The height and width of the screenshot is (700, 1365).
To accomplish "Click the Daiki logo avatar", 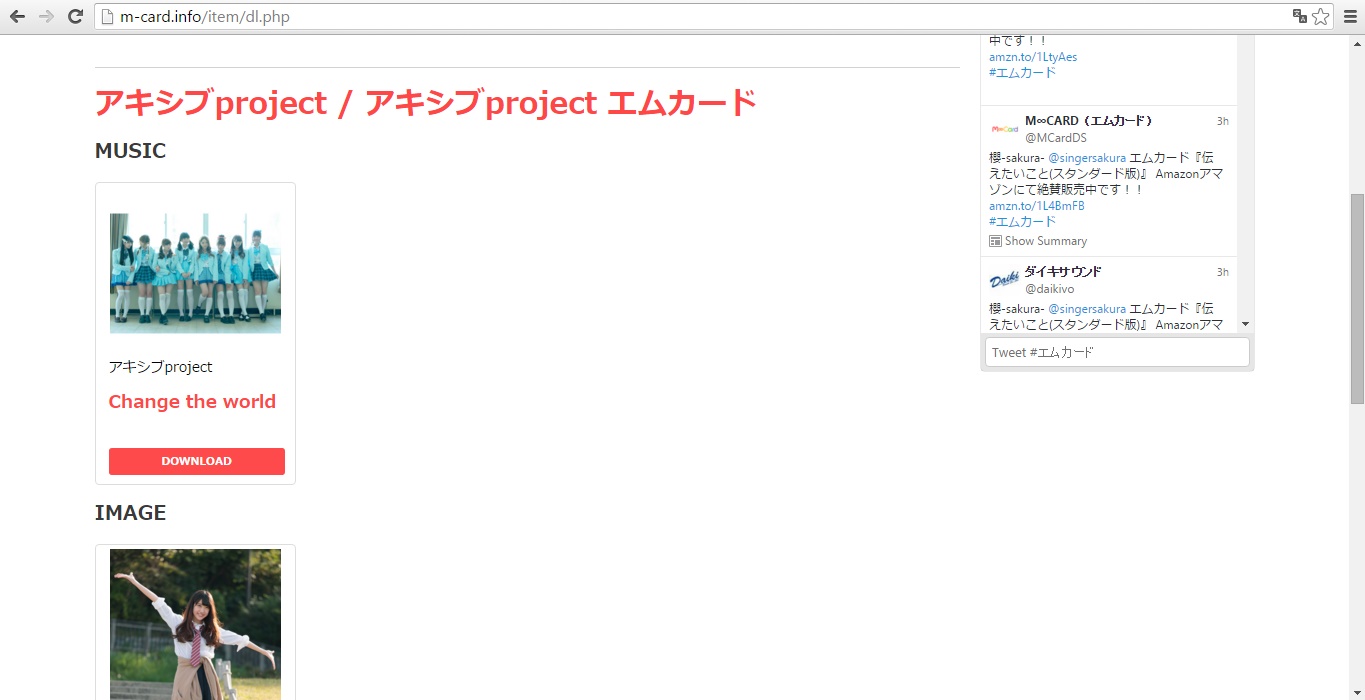I will click(x=1004, y=280).
